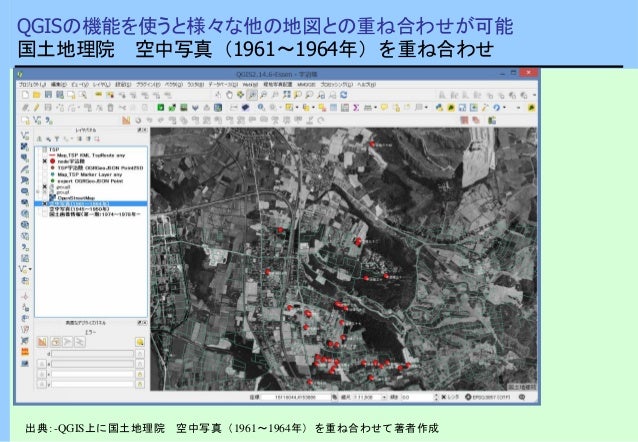Open the annotation tool dropdown arrow
The height and width of the screenshot is (442, 638).
pyautogui.click(x=426, y=107)
